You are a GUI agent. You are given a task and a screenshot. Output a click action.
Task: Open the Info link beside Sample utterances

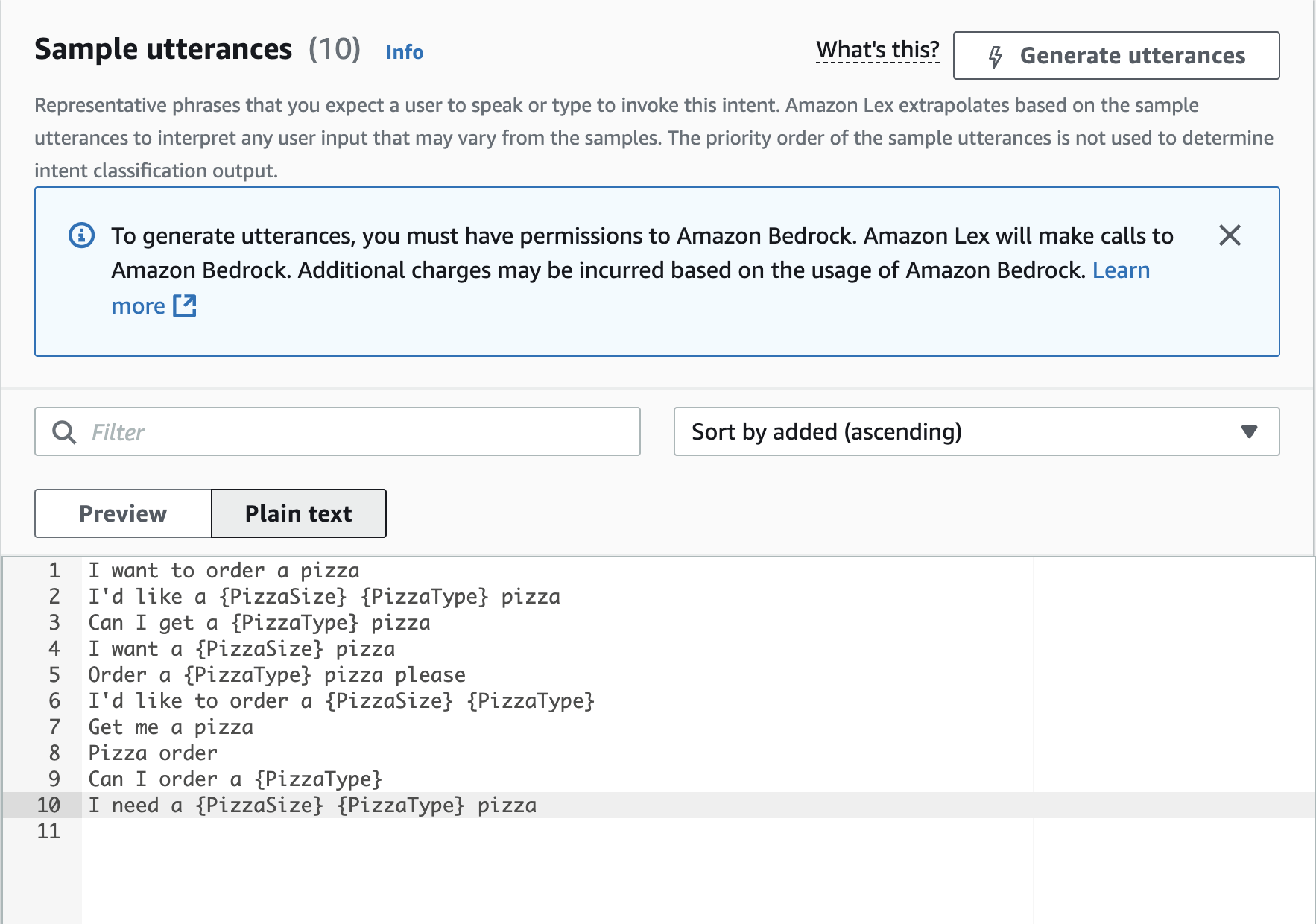pos(404,52)
